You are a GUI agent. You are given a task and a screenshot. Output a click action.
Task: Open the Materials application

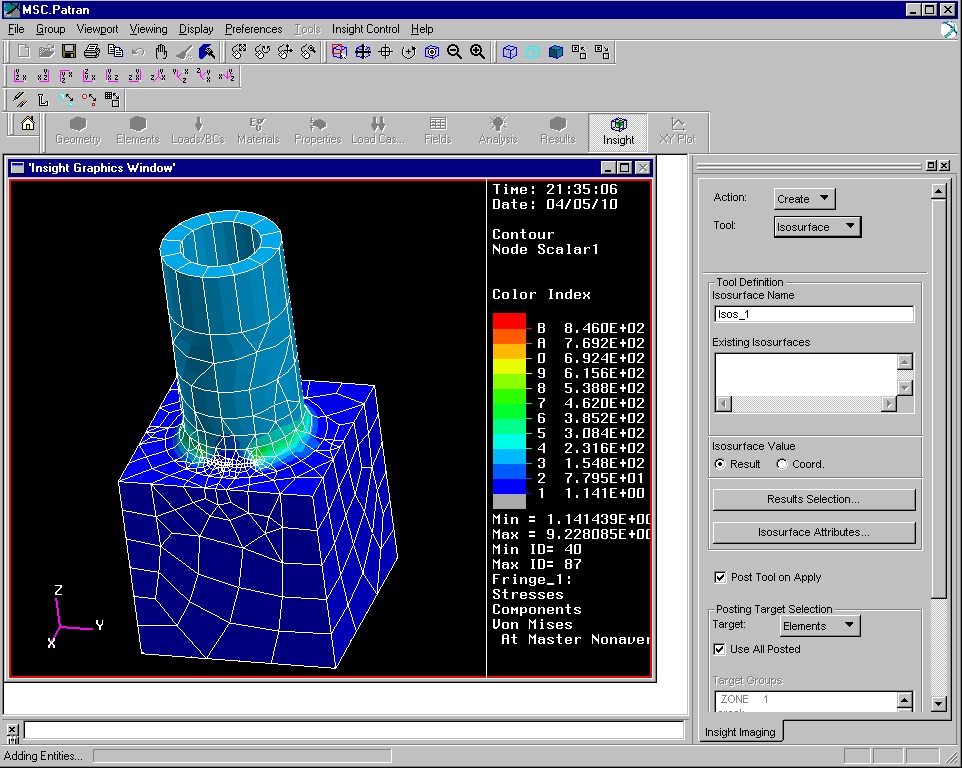pos(258,131)
